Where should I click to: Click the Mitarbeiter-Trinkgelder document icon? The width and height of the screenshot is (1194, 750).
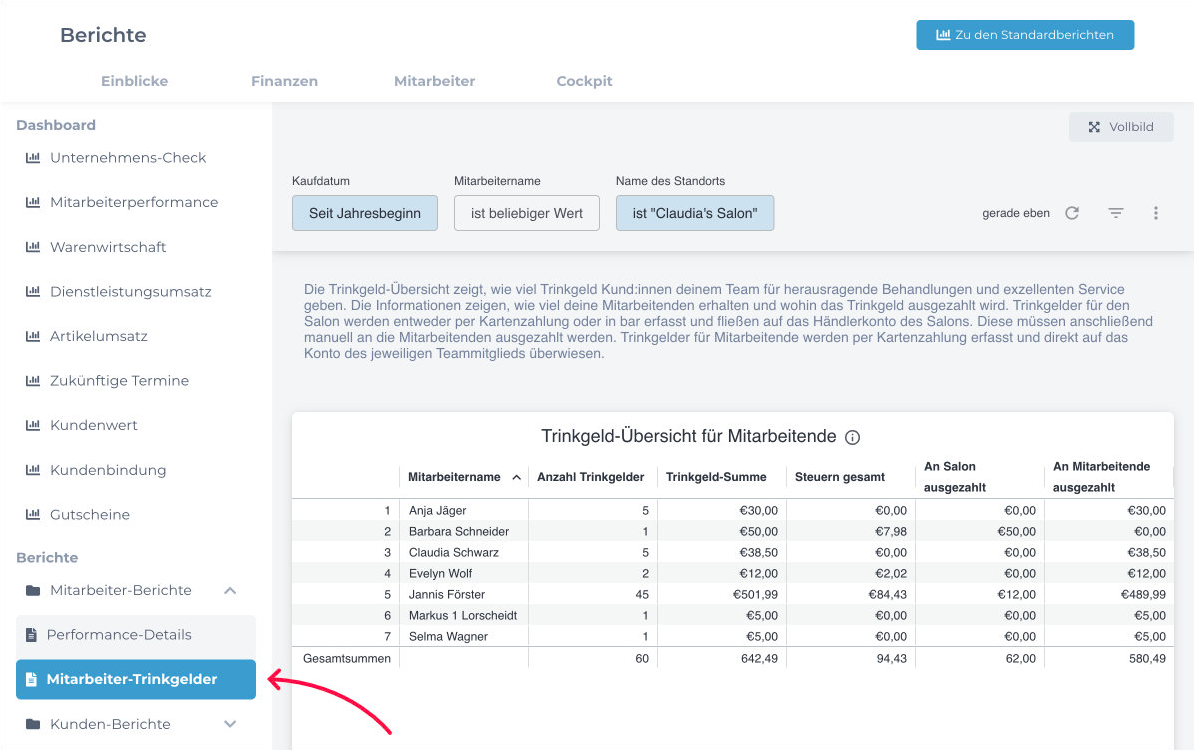point(31,679)
